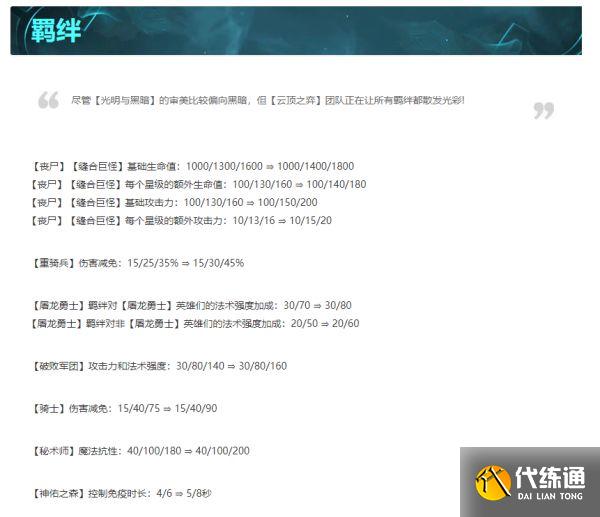Select the 每个星级的额外生命值 line
600x517 pixels.
(199, 184)
